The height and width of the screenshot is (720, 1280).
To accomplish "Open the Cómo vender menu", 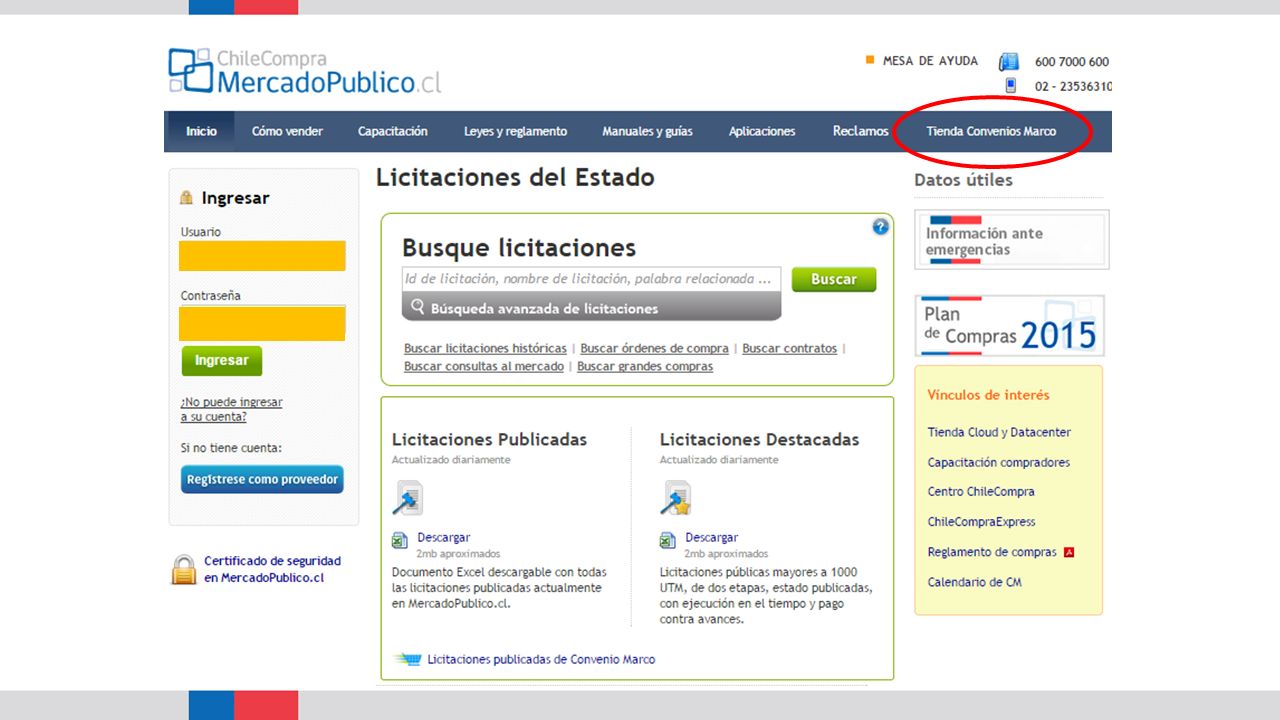I will pyautogui.click(x=287, y=131).
